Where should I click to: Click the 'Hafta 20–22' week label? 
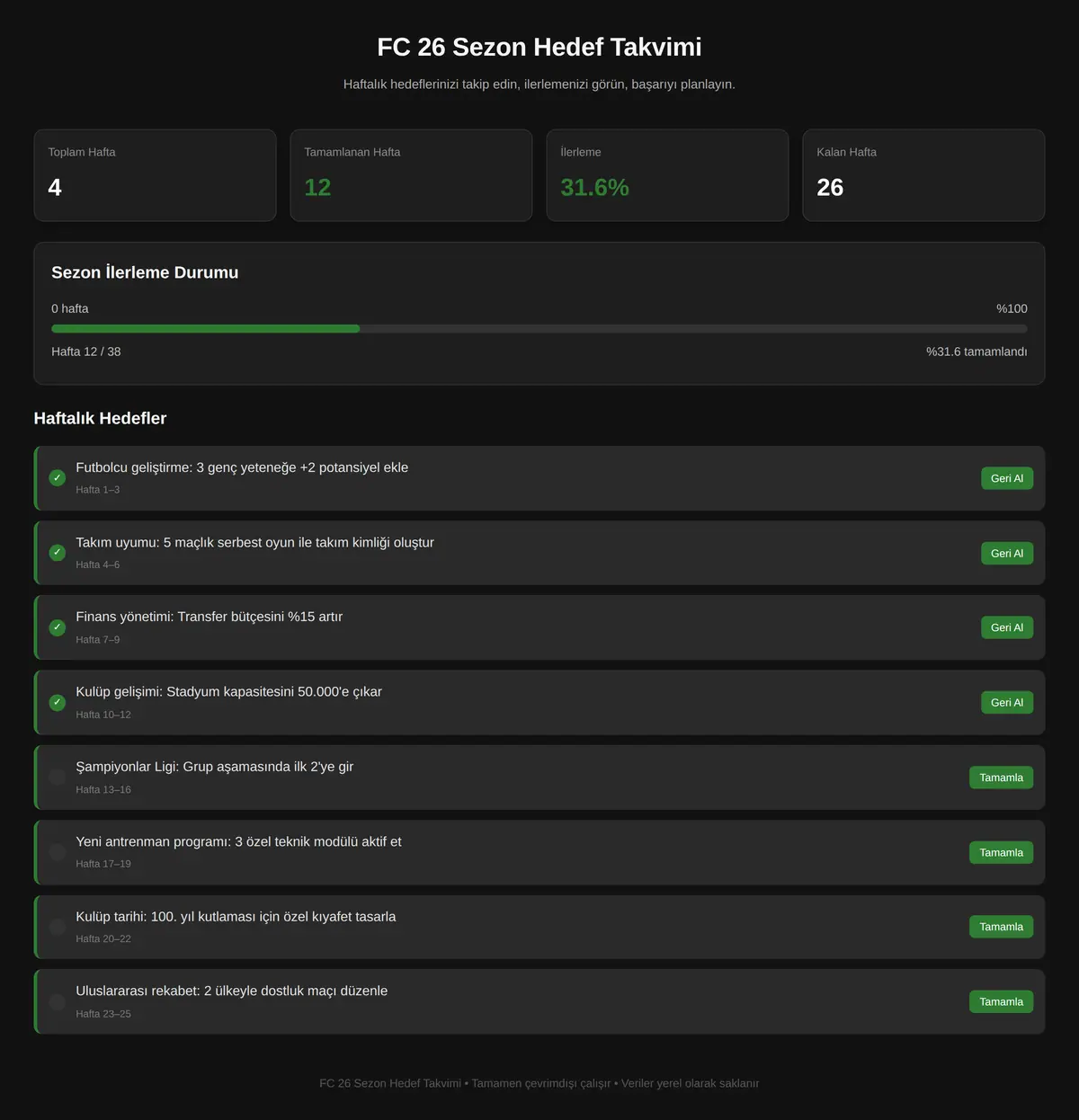click(x=103, y=938)
